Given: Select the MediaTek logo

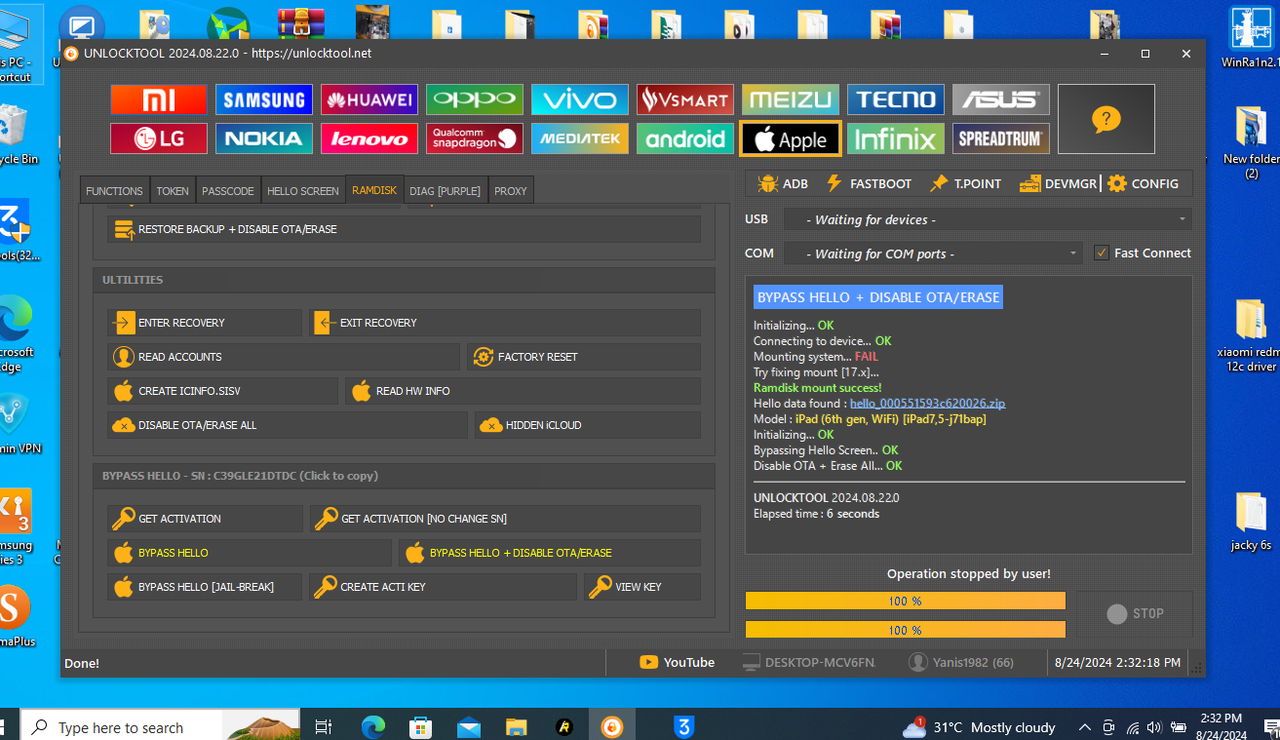Looking at the screenshot, I should pos(580,139).
